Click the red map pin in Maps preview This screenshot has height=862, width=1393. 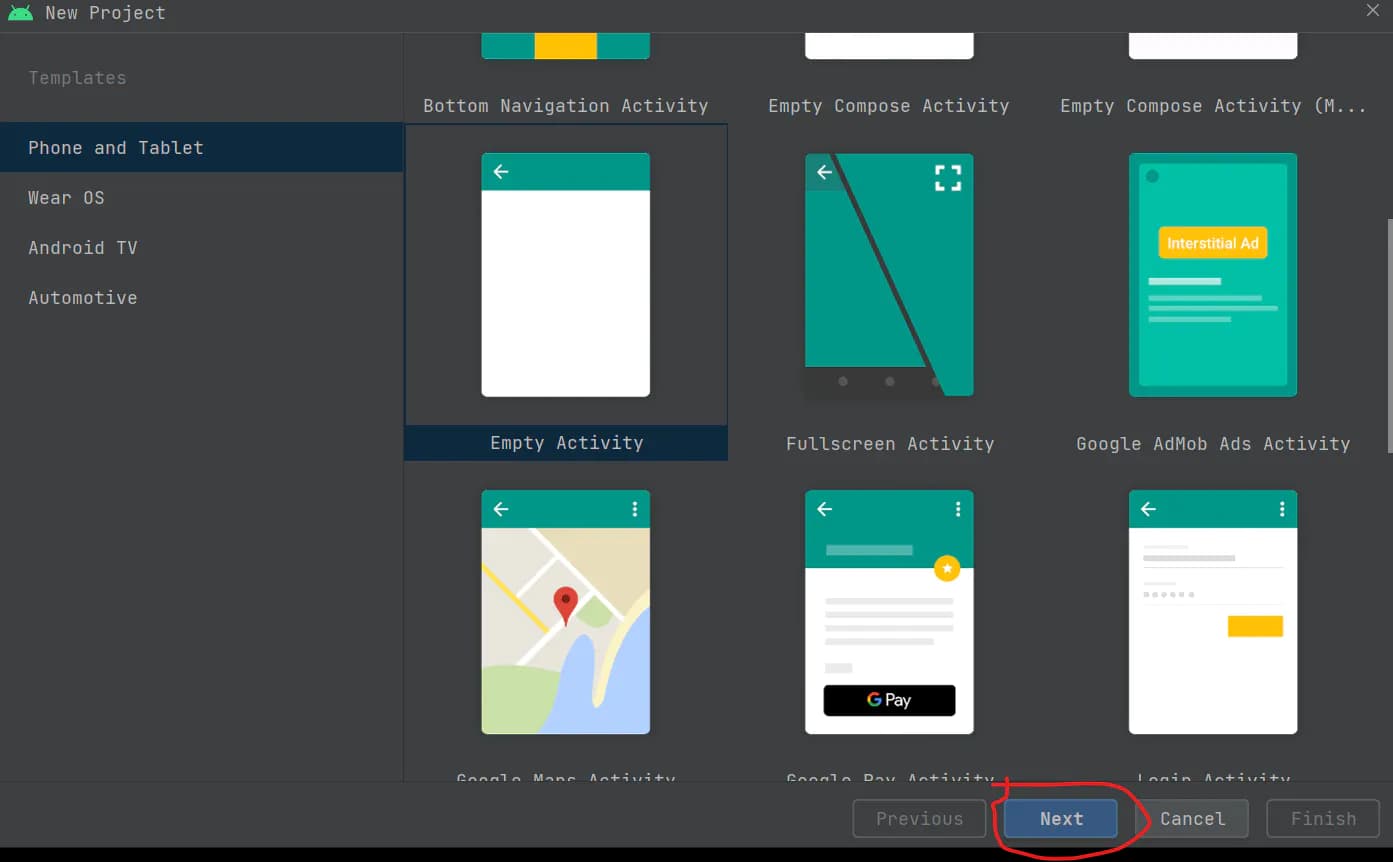click(x=565, y=604)
